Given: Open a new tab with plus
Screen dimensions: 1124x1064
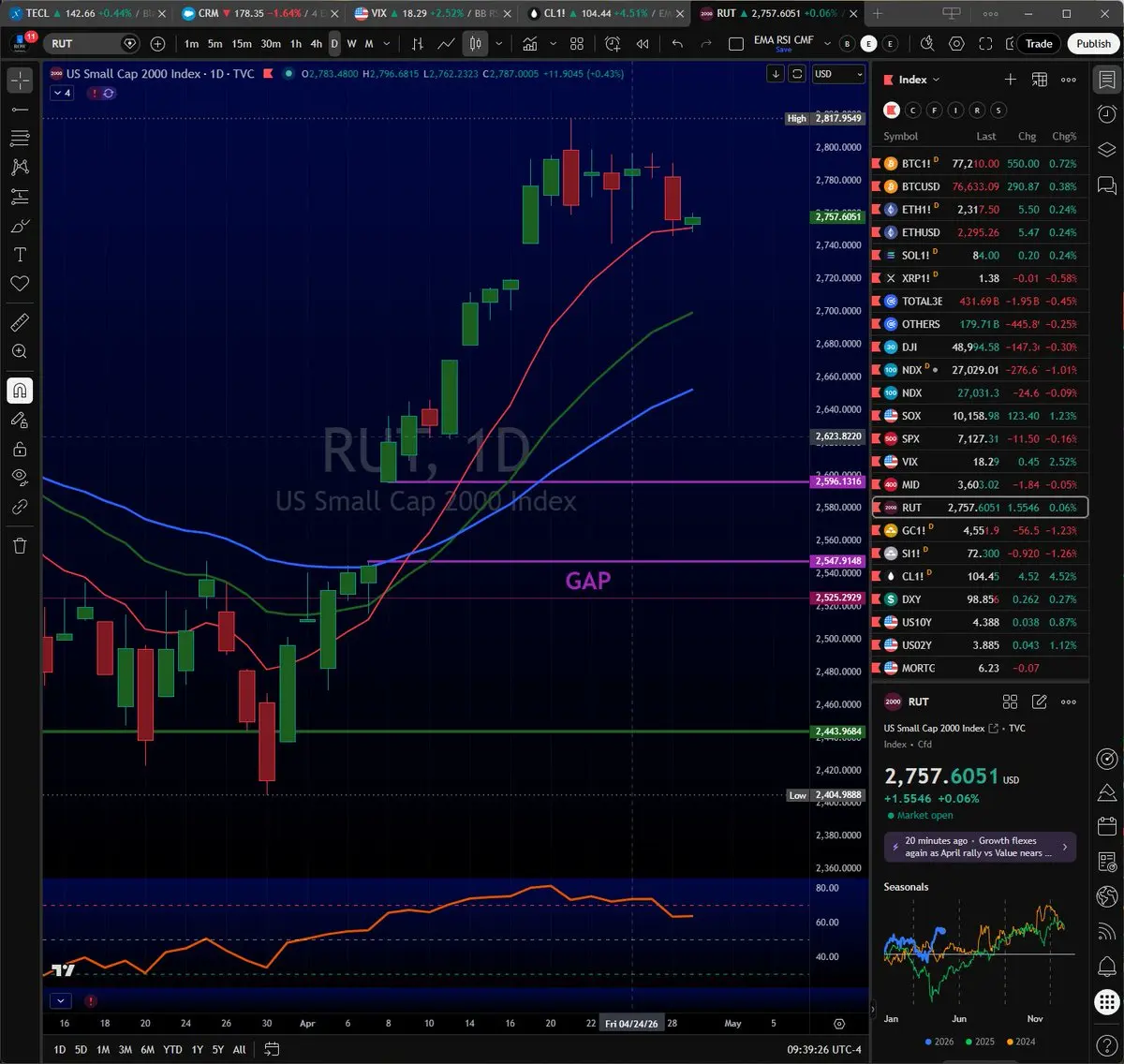Looking at the screenshot, I should (878, 13).
